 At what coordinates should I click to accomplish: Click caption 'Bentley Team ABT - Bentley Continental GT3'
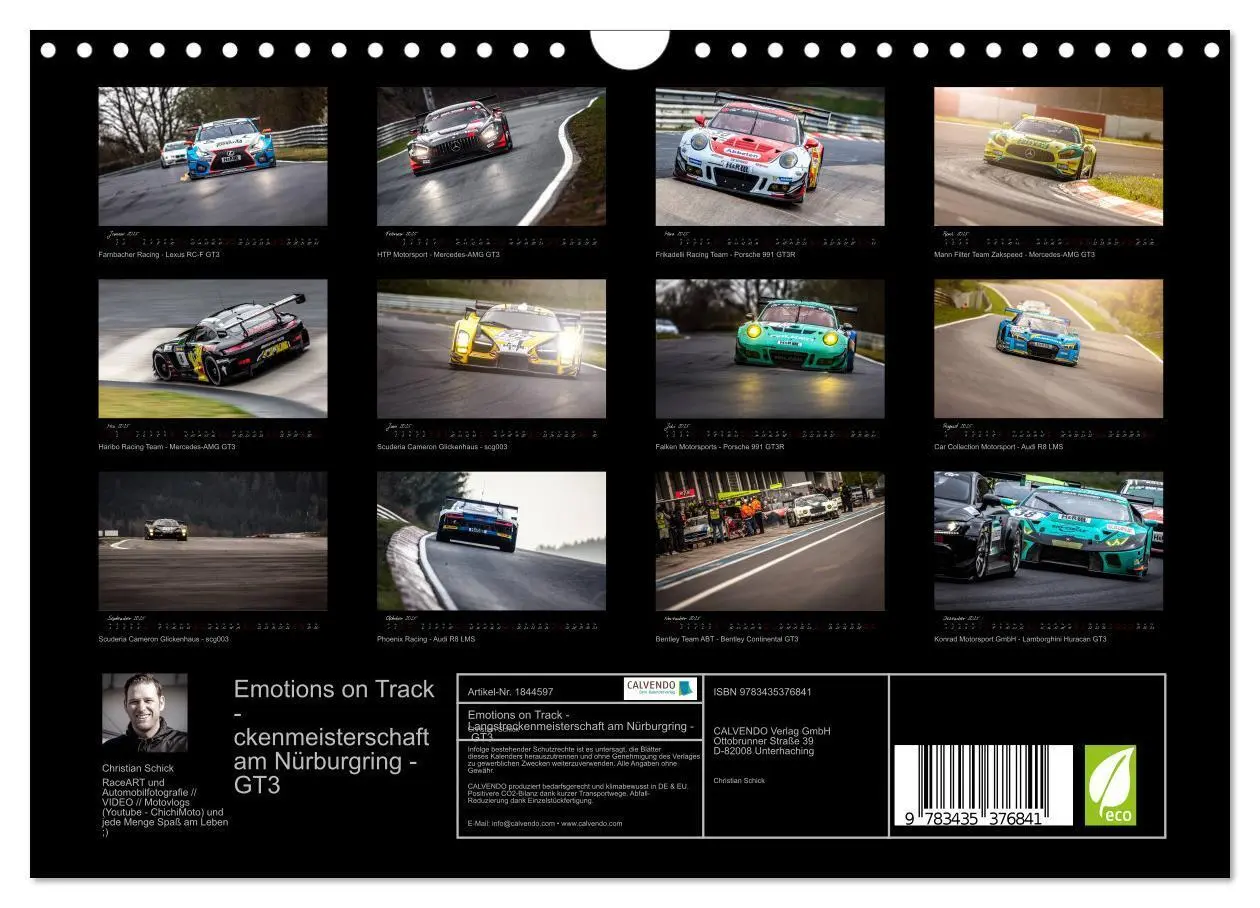pos(727,639)
